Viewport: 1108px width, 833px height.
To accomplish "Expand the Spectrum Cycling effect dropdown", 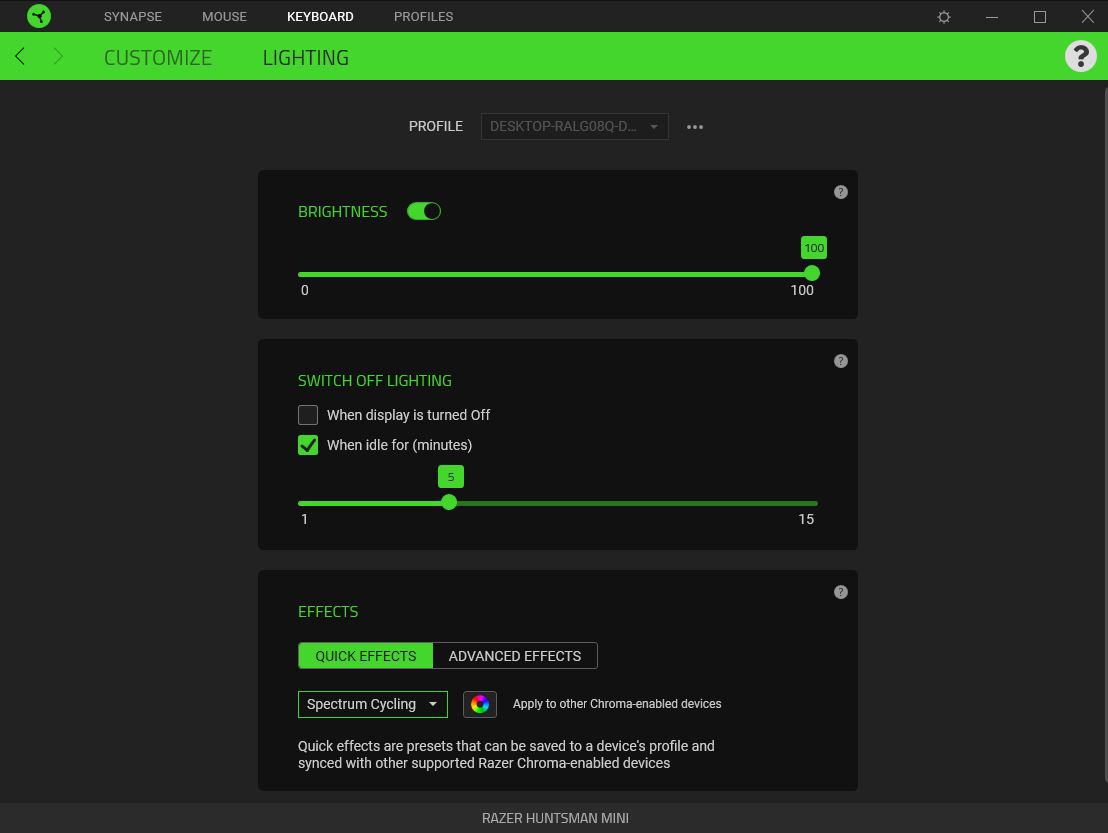I will coord(372,704).
